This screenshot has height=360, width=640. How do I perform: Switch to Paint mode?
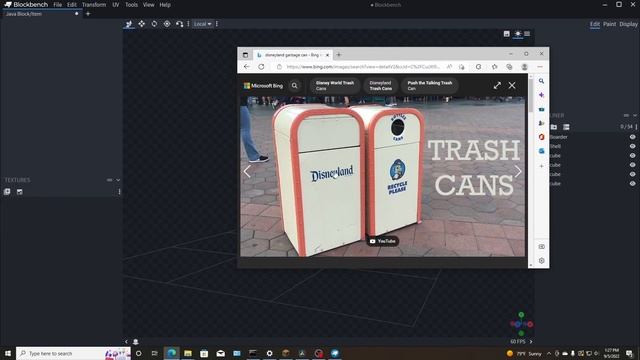609,24
